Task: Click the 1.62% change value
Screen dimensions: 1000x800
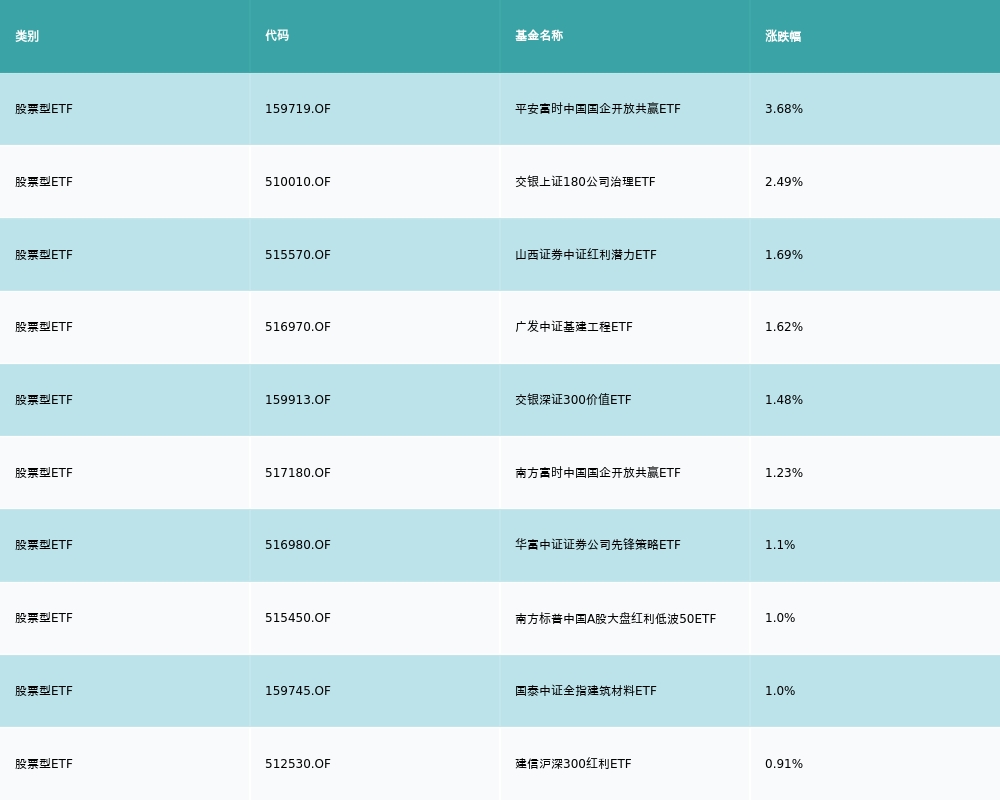Action: tap(784, 327)
